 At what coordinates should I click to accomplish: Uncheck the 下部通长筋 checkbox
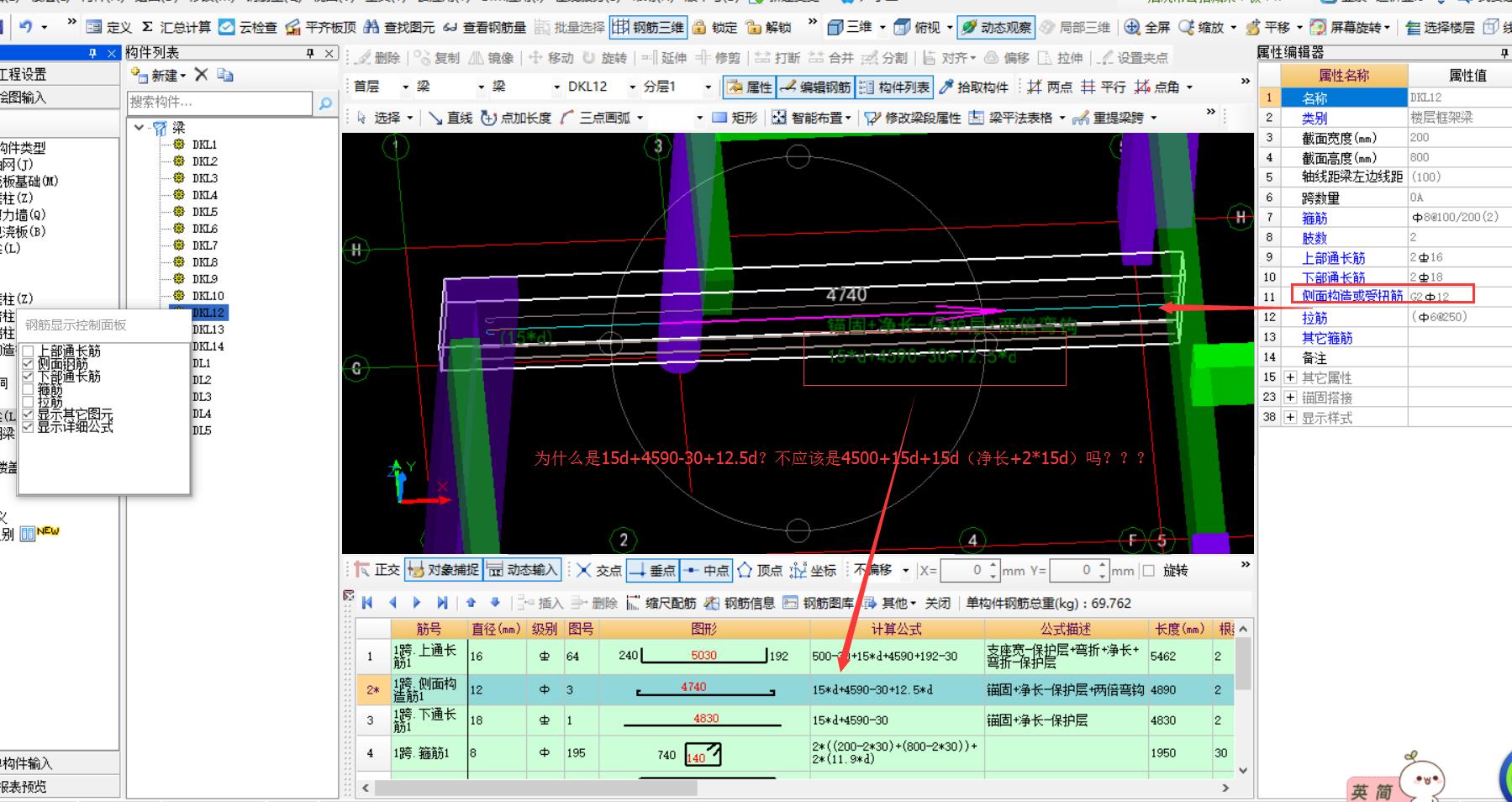click(29, 376)
